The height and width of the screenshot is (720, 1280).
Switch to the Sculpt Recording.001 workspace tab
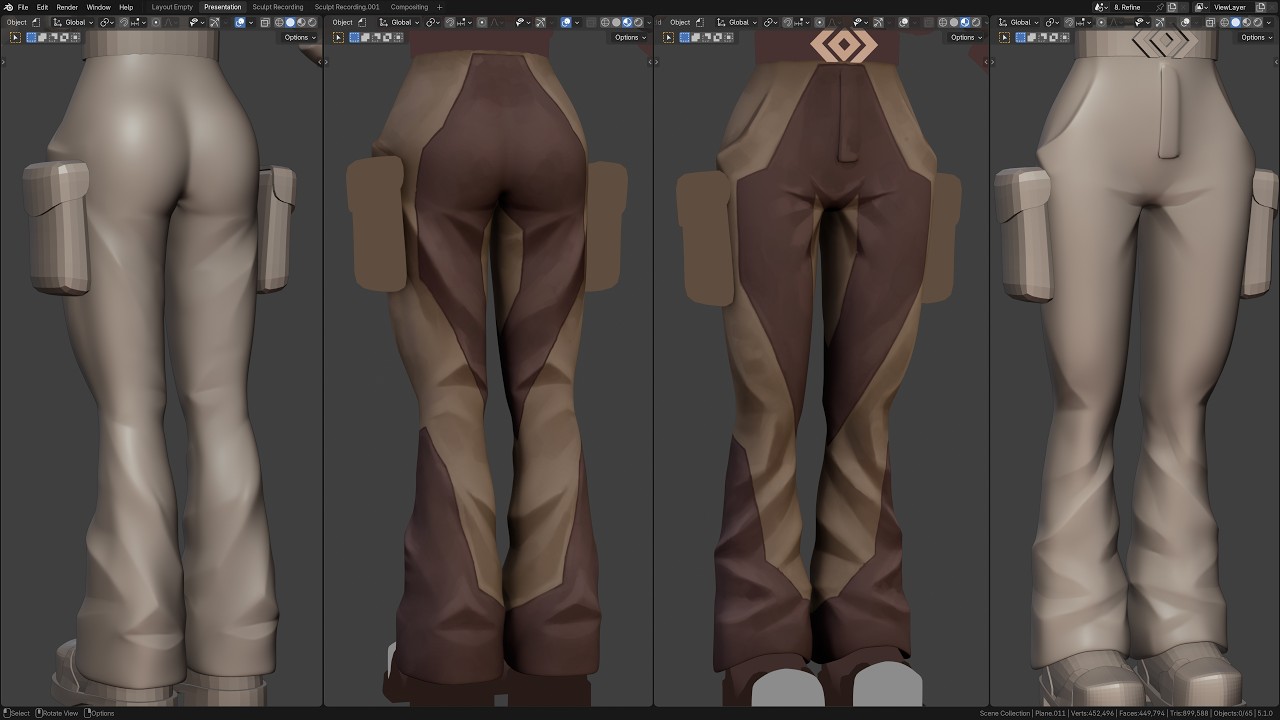tap(347, 7)
